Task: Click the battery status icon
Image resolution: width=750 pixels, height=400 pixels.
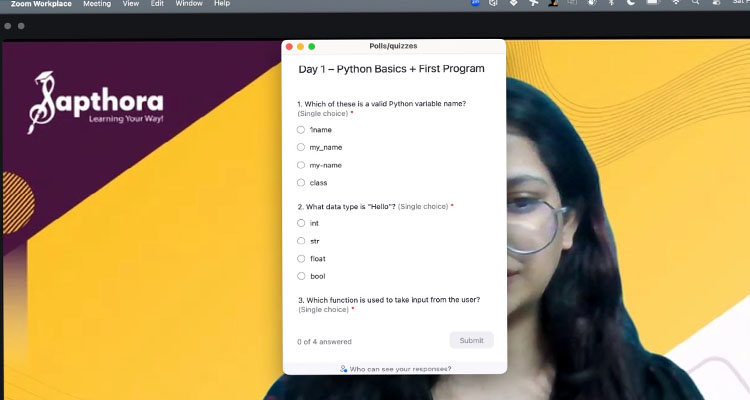Action: click(x=653, y=4)
